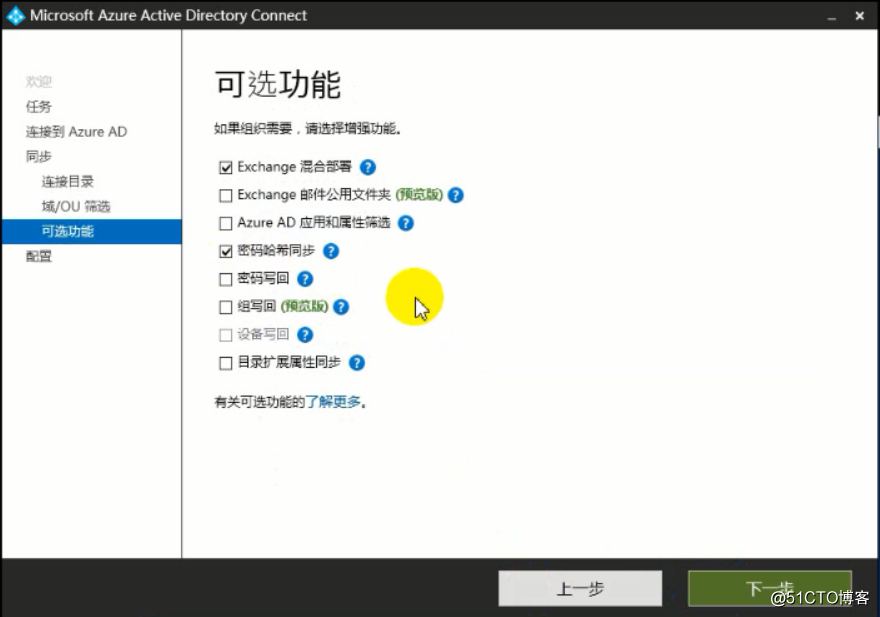This screenshot has width=880, height=617.
Task: Enable 目录扩展属性同步 checkbox
Action: click(x=226, y=363)
